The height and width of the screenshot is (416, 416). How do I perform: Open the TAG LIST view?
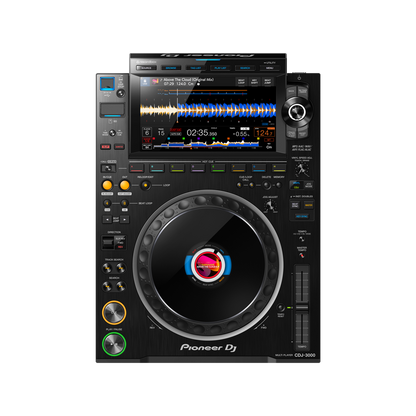coord(195,68)
